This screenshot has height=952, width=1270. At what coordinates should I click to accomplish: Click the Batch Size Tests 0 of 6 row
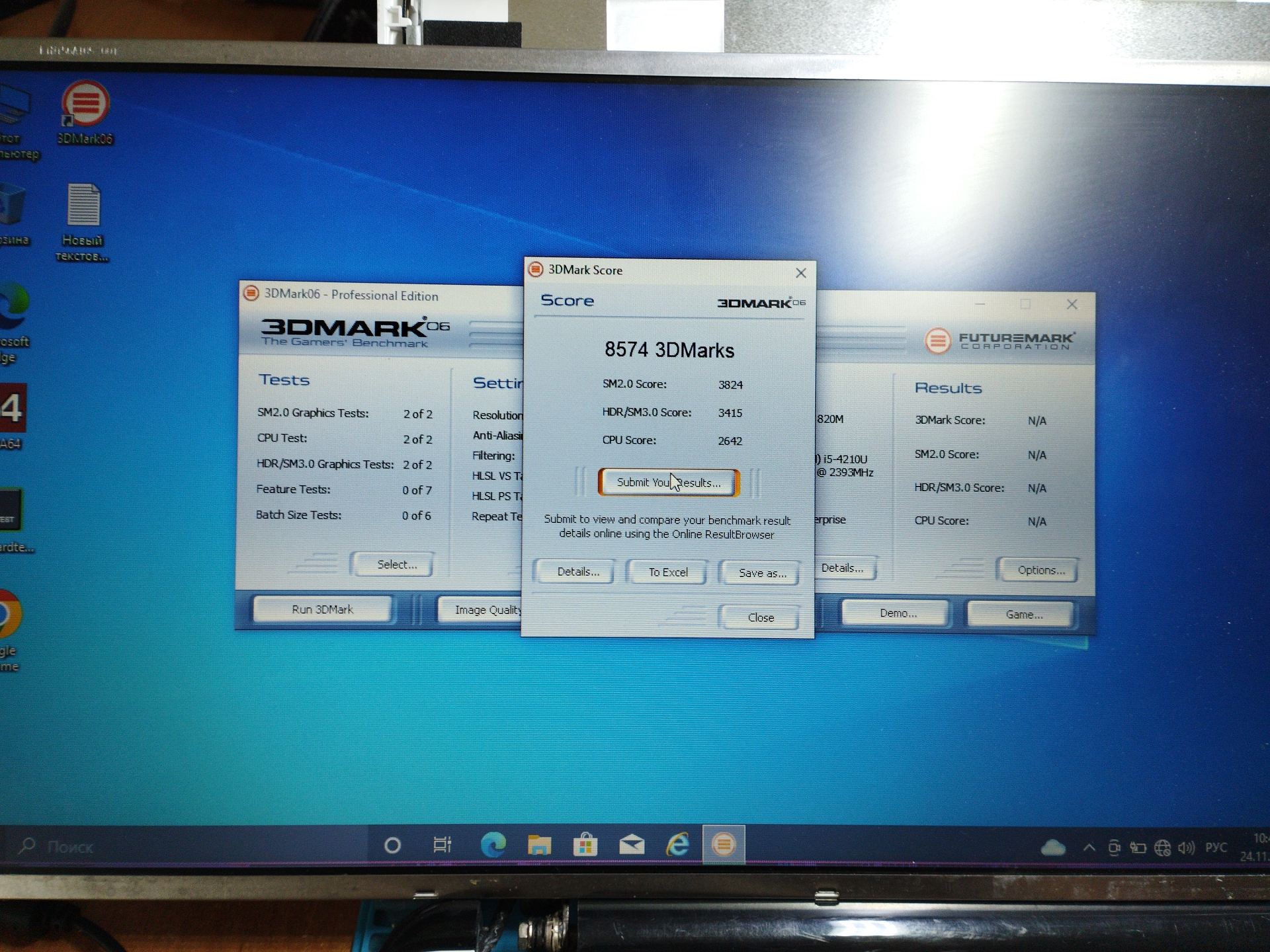(343, 516)
